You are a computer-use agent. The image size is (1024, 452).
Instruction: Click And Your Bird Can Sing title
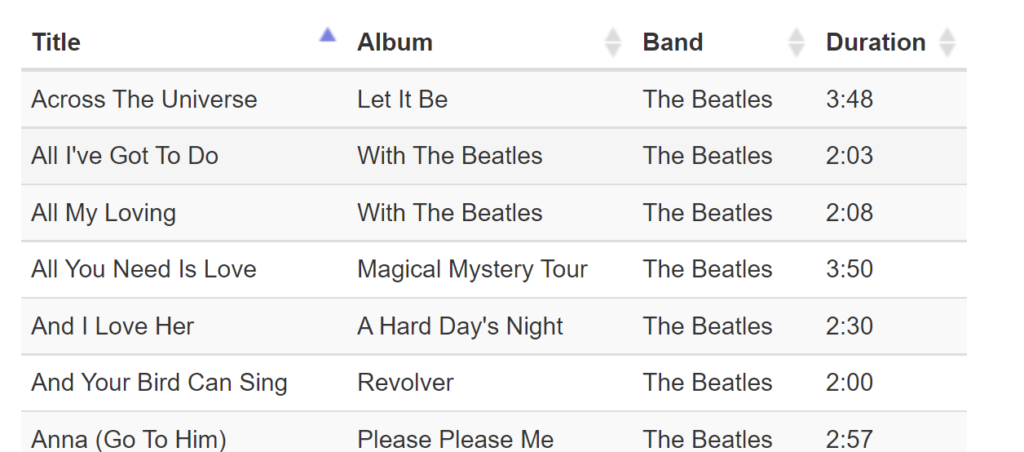tap(159, 383)
